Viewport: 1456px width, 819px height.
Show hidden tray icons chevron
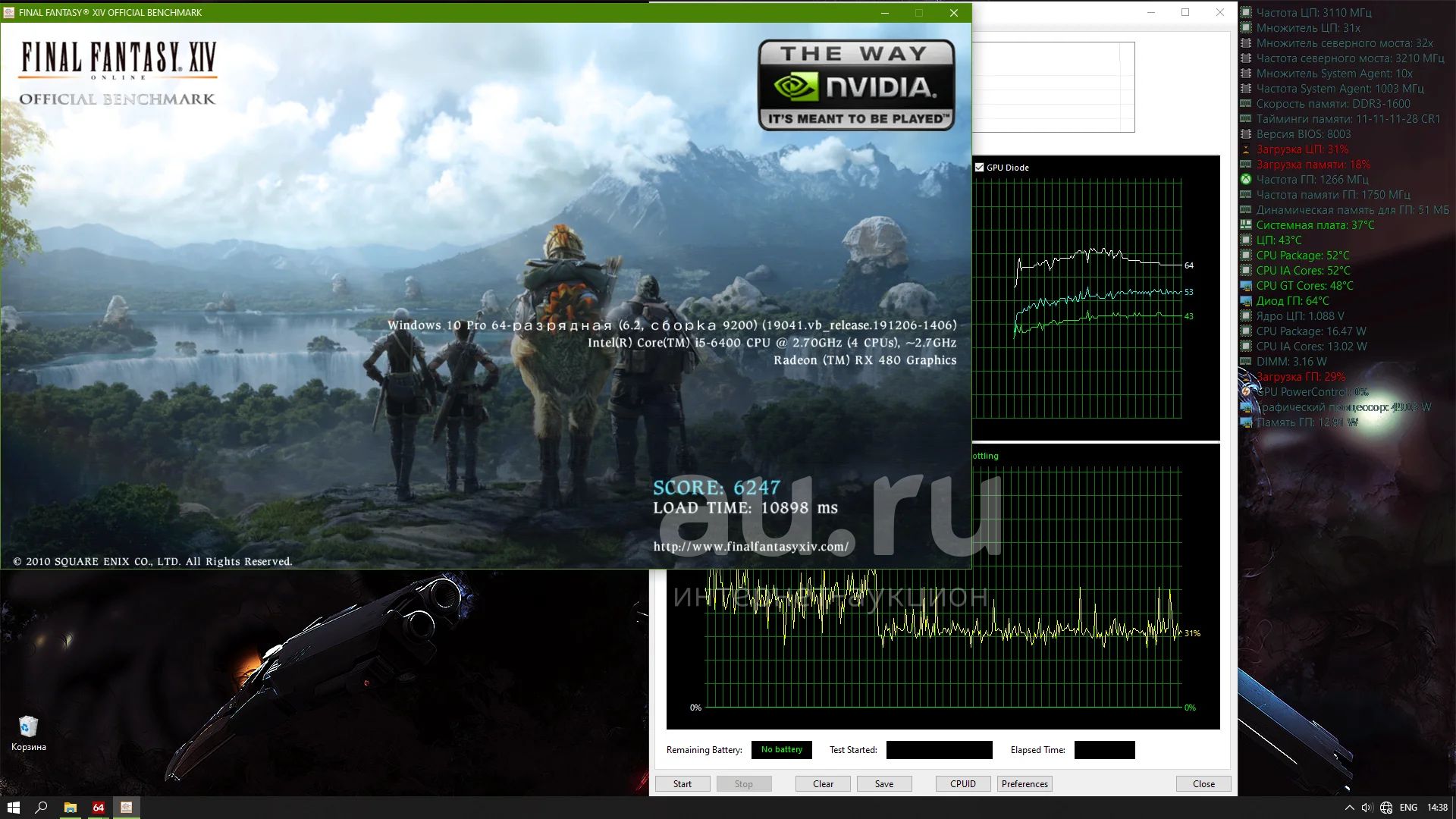1349,808
